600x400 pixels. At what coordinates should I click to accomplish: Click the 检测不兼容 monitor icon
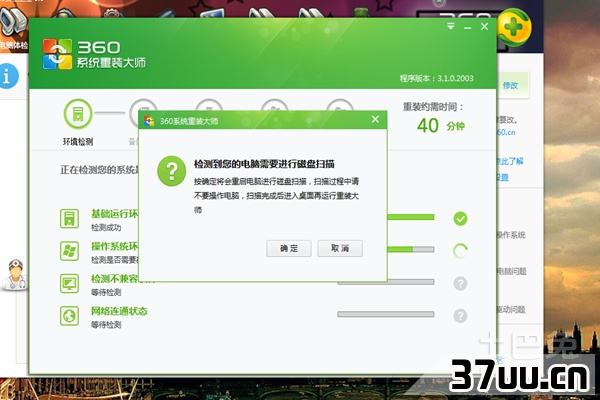pos(69,284)
